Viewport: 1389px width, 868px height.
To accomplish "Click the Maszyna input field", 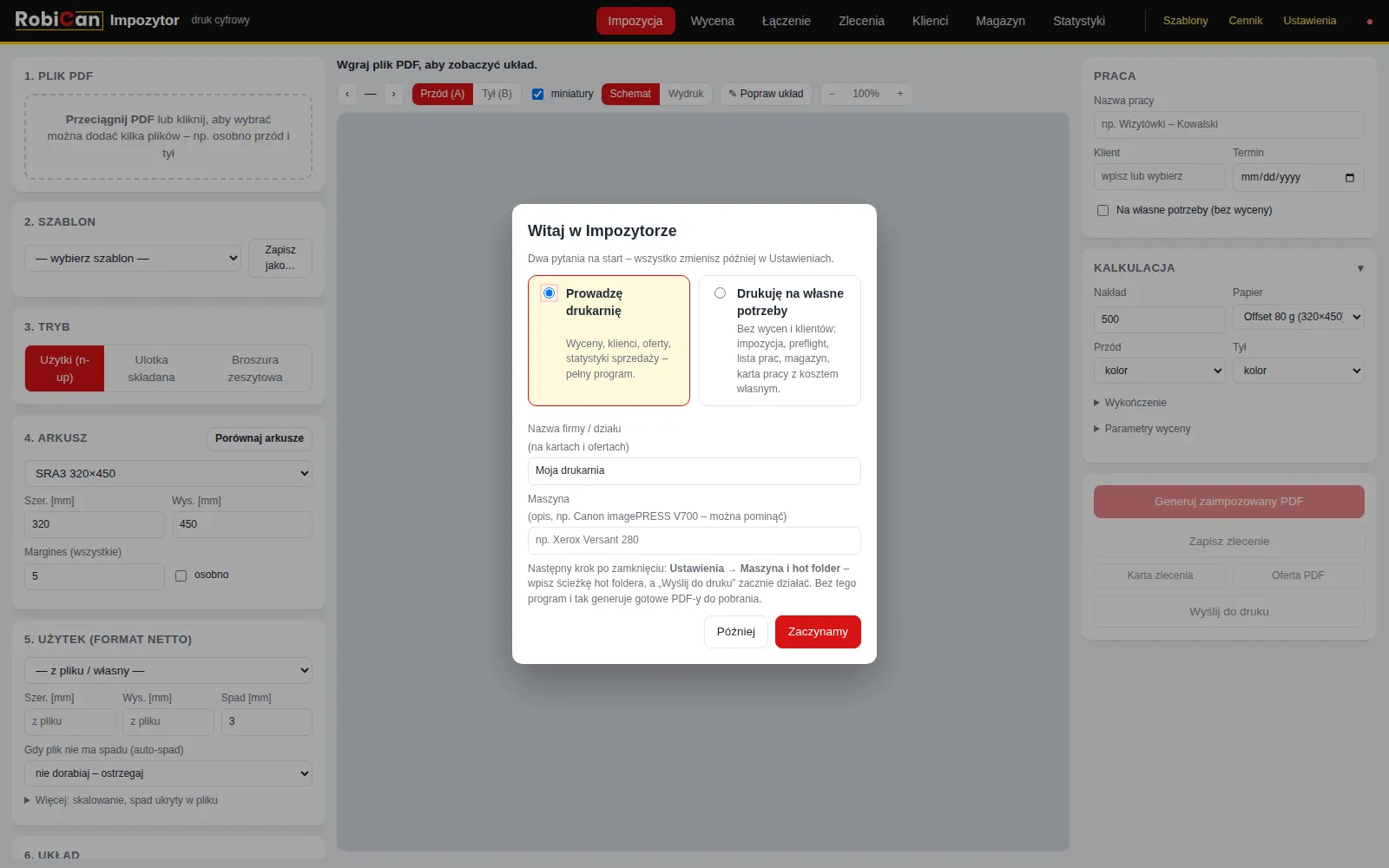I will click(x=694, y=540).
